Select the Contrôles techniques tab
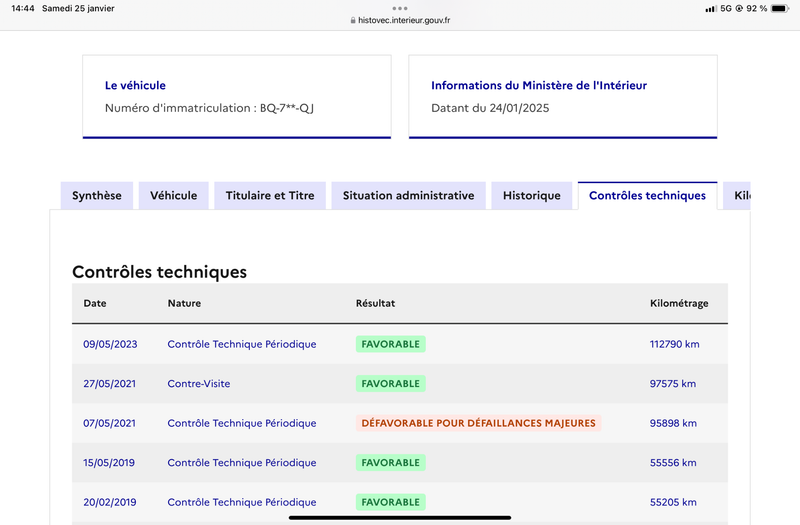Viewport: 800px width, 525px height. tap(647, 195)
